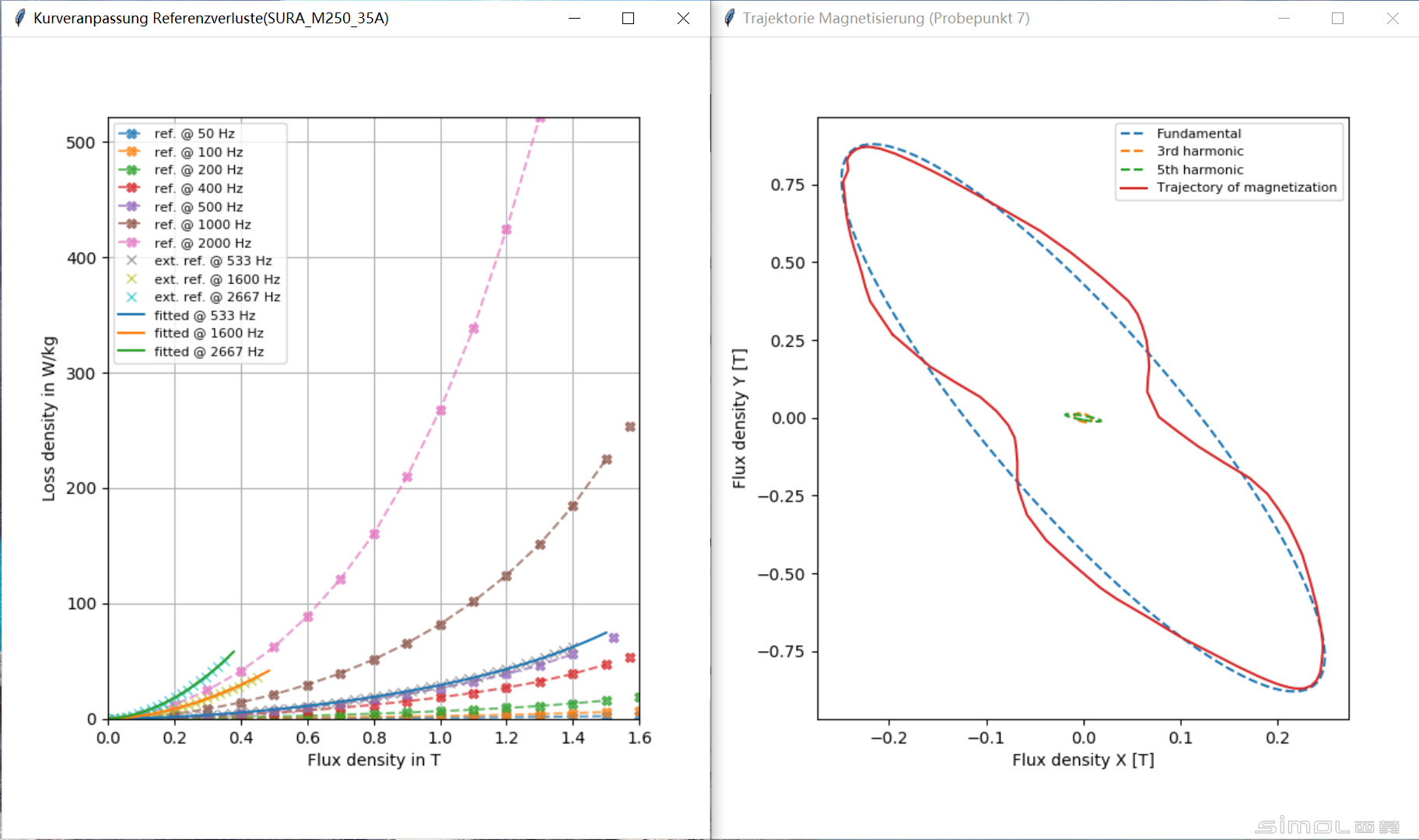Close the Kurveranpassung Referenzverluste window
This screenshot has width=1419, height=840.
(683, 18)
